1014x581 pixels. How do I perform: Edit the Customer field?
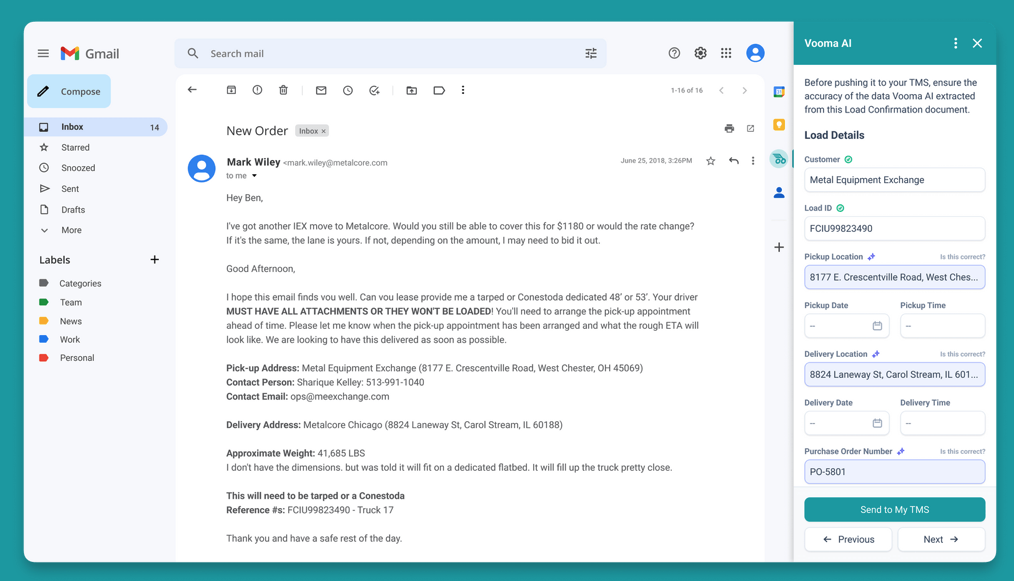tap(894, 180)
